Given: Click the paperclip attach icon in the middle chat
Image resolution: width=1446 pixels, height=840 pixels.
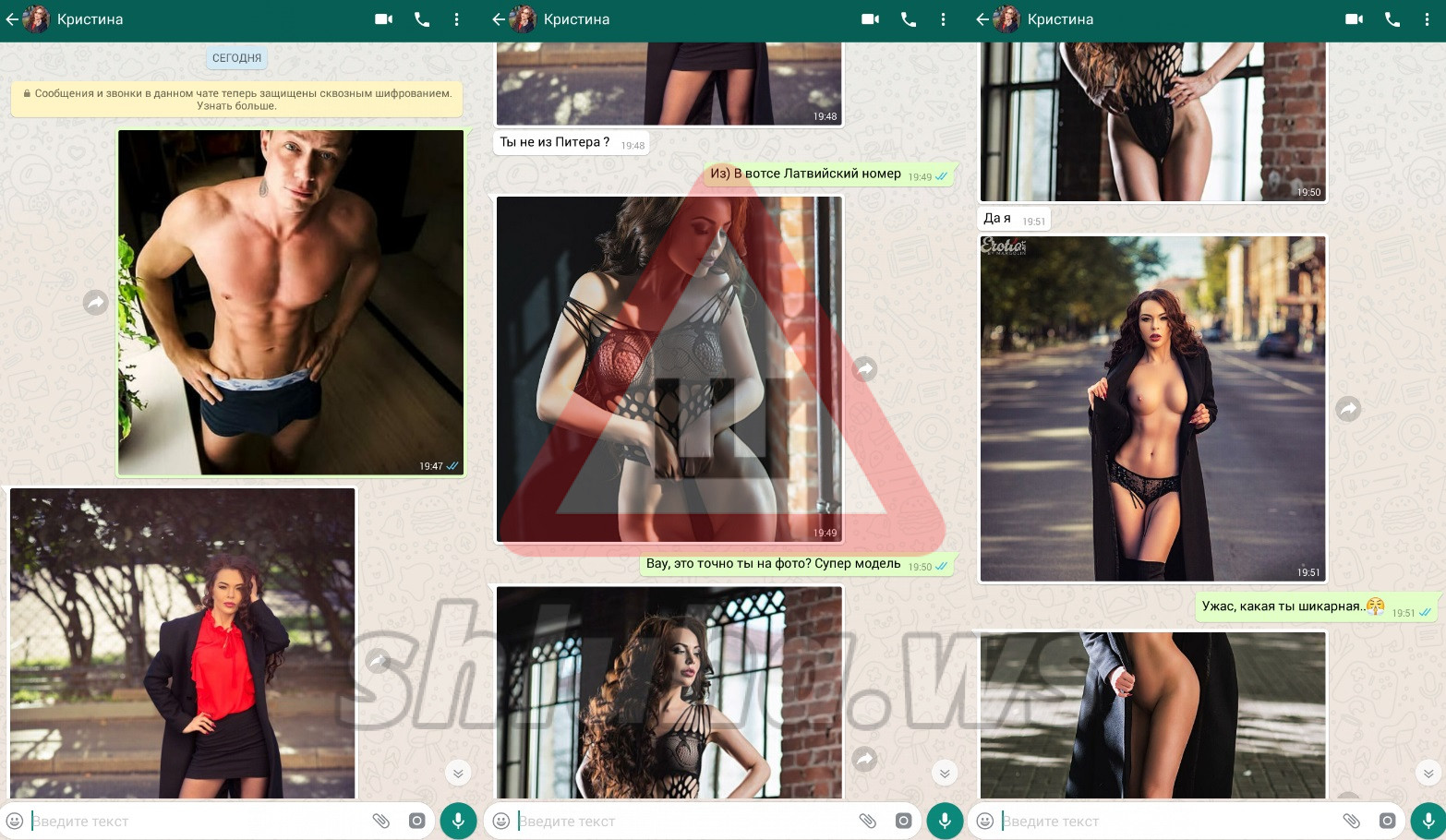Looking at the screenshot, I should 867,821.
